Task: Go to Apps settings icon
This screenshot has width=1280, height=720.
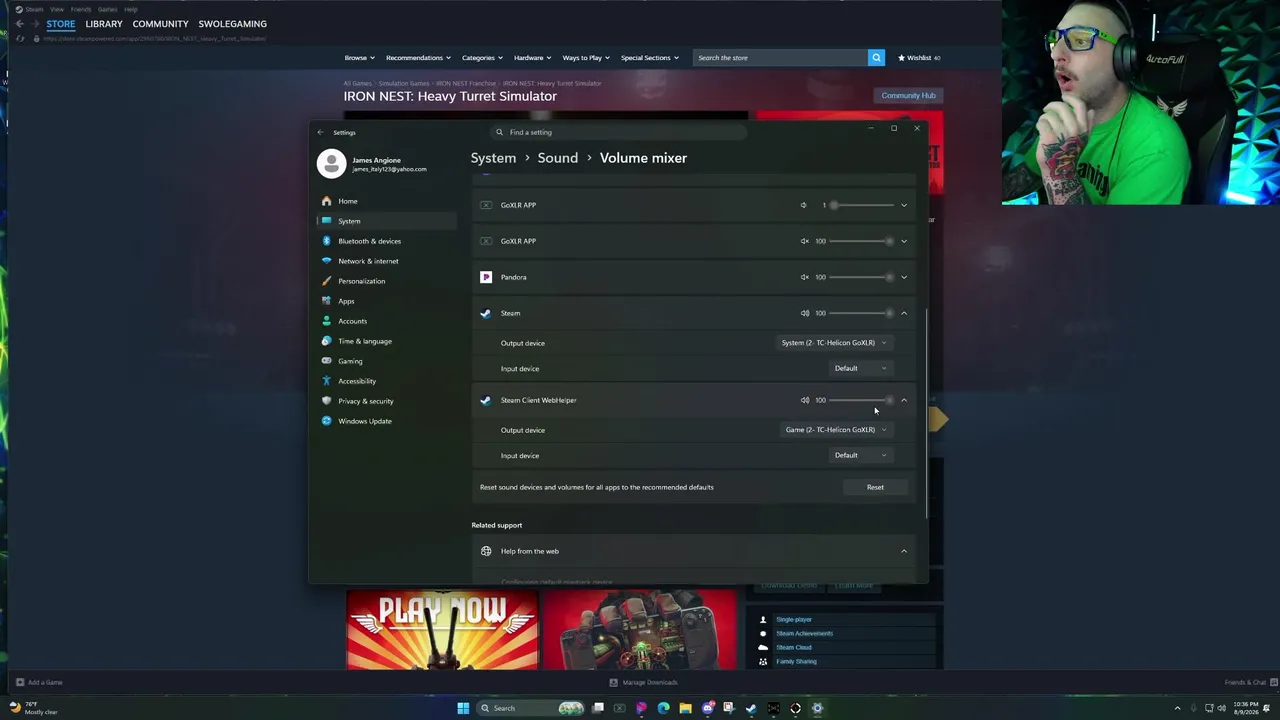Action: pos(327,301)
